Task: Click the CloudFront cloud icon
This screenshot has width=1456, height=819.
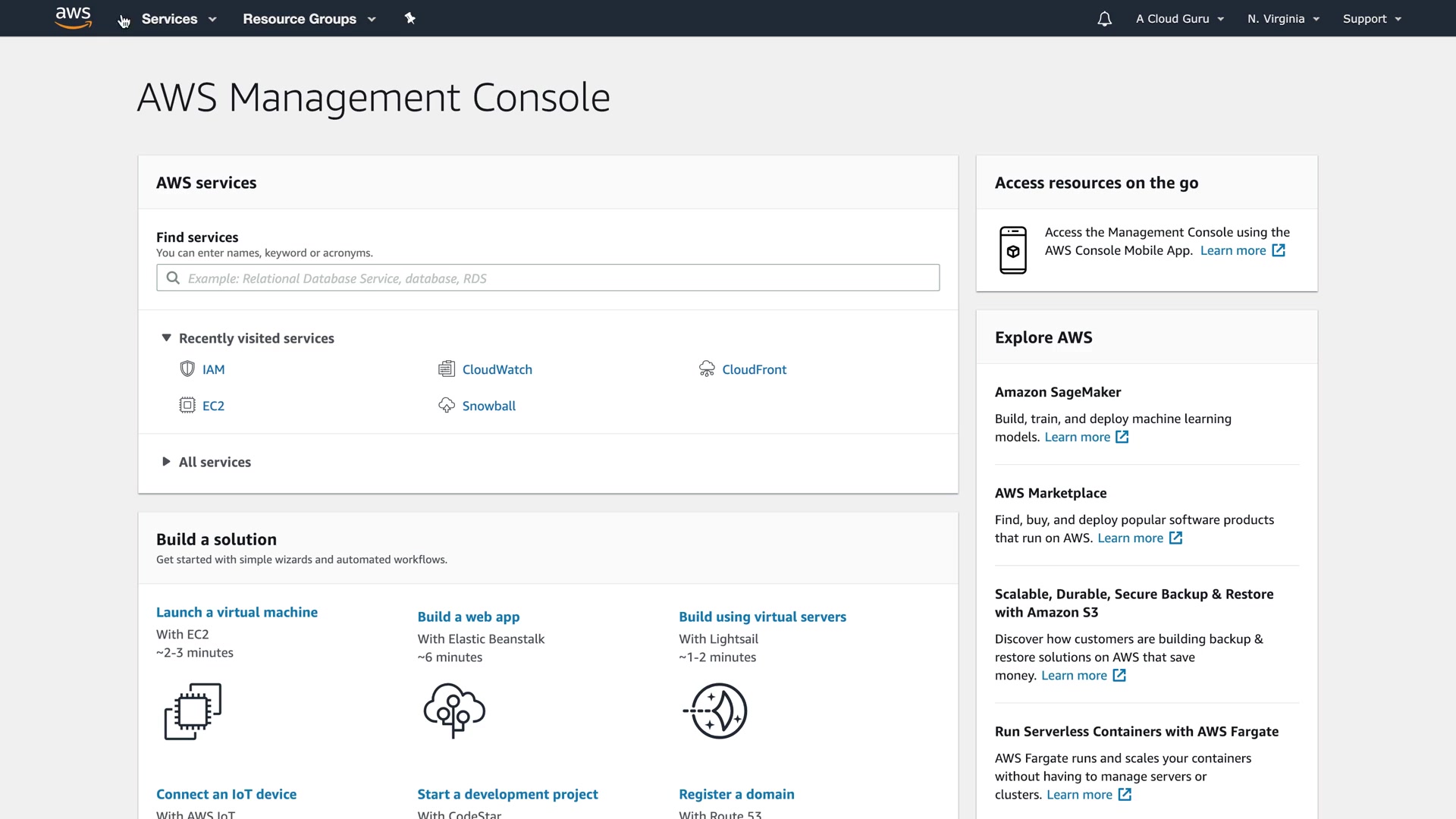Action: (x=707, y=369)
